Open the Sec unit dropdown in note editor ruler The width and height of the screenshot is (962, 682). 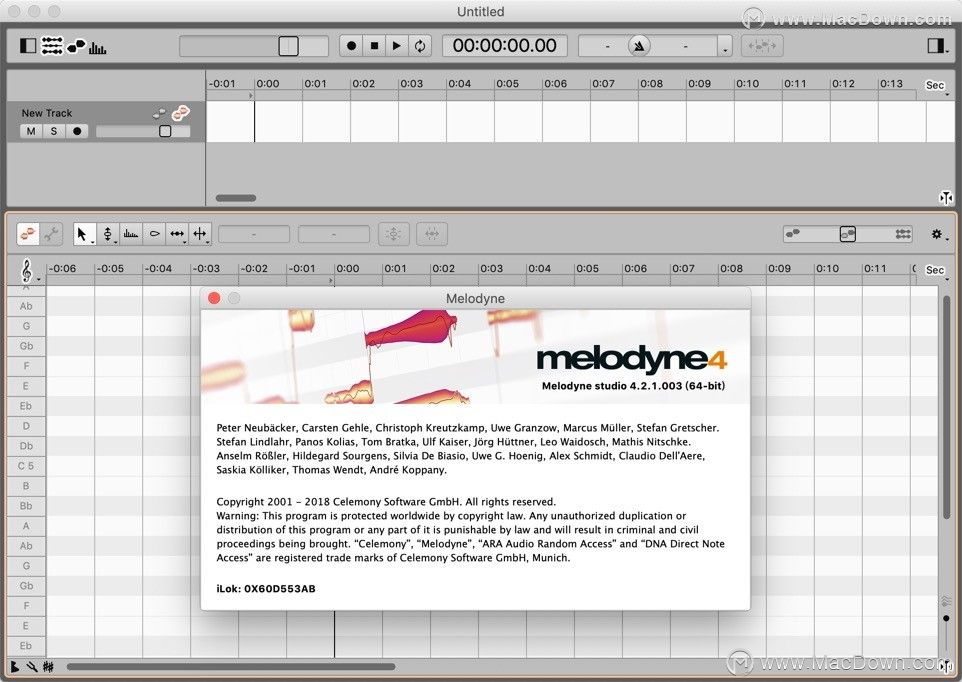pos(937,270)
